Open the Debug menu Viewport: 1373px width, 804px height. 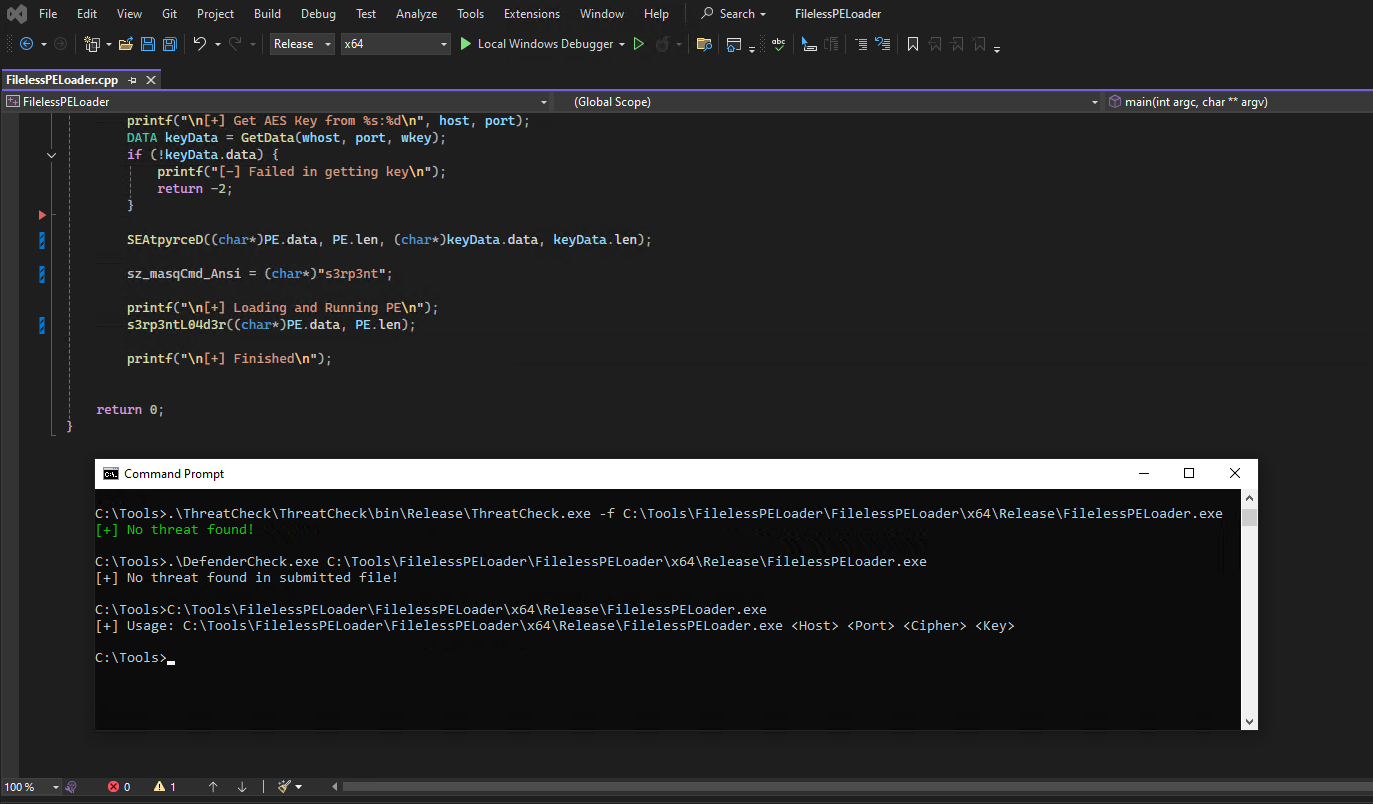coord(318,14)
